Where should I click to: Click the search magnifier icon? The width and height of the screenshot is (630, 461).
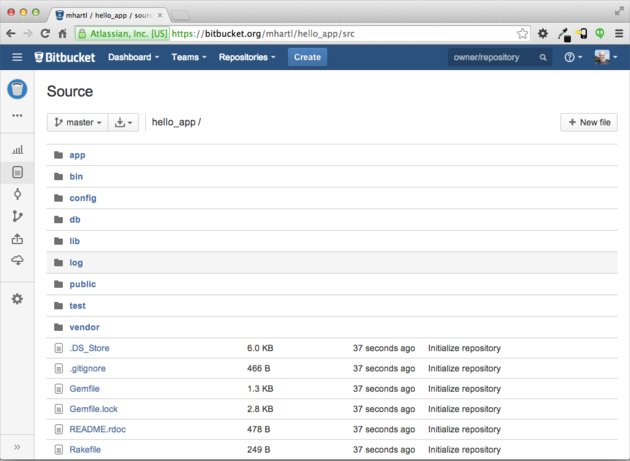(543, 57)
